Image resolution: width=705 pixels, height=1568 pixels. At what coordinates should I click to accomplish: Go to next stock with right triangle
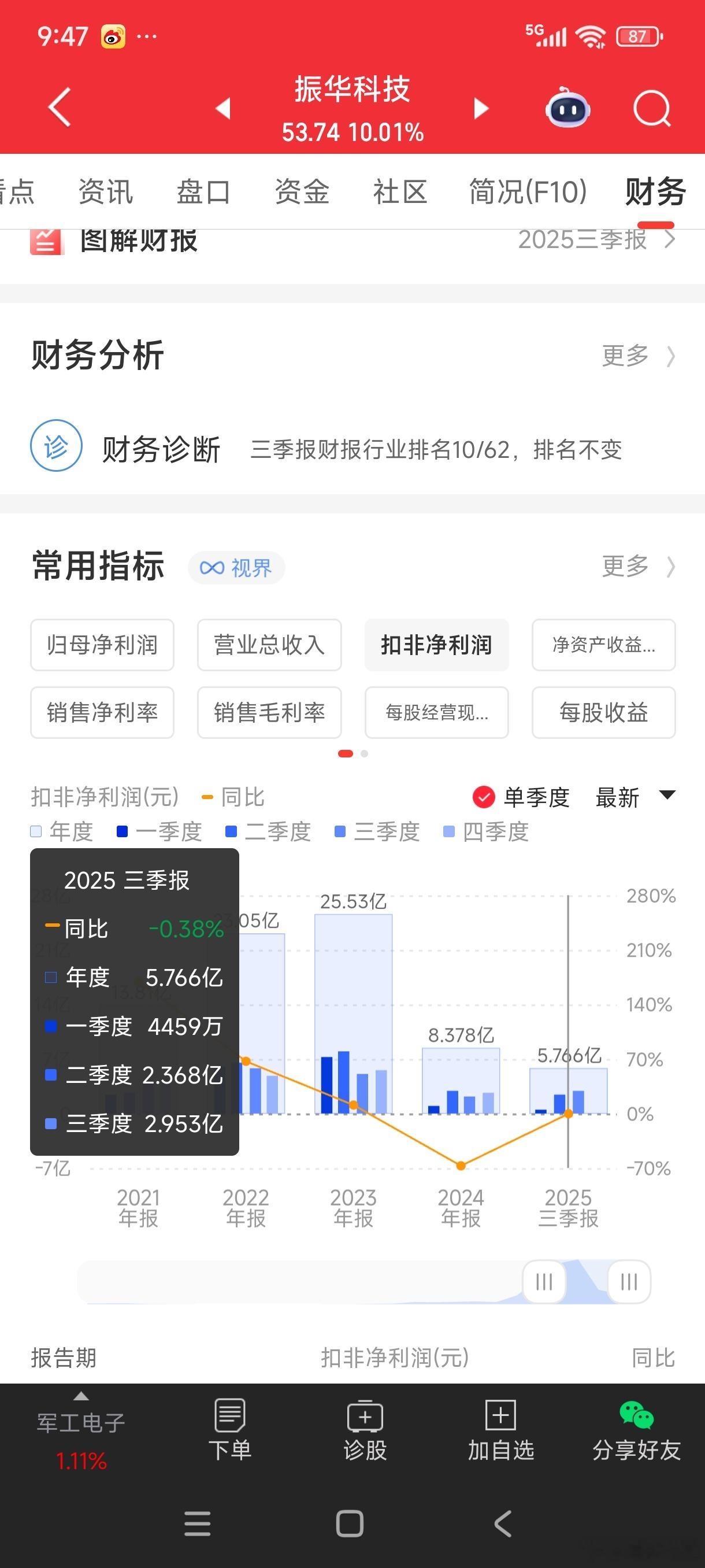click(x=481, y=108)
